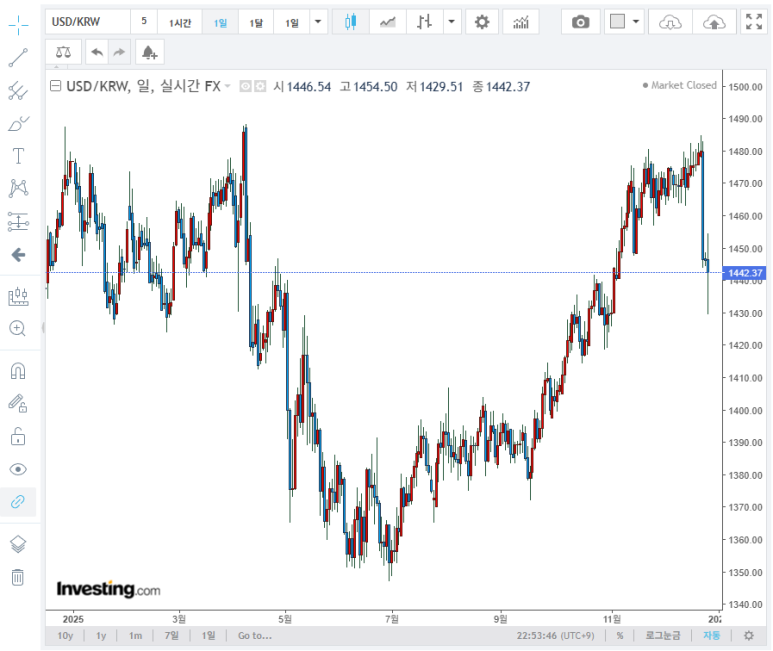Open chart settings gear in top toolbar
This screenshot has width=773, height=651.
[x=483, y=22]
